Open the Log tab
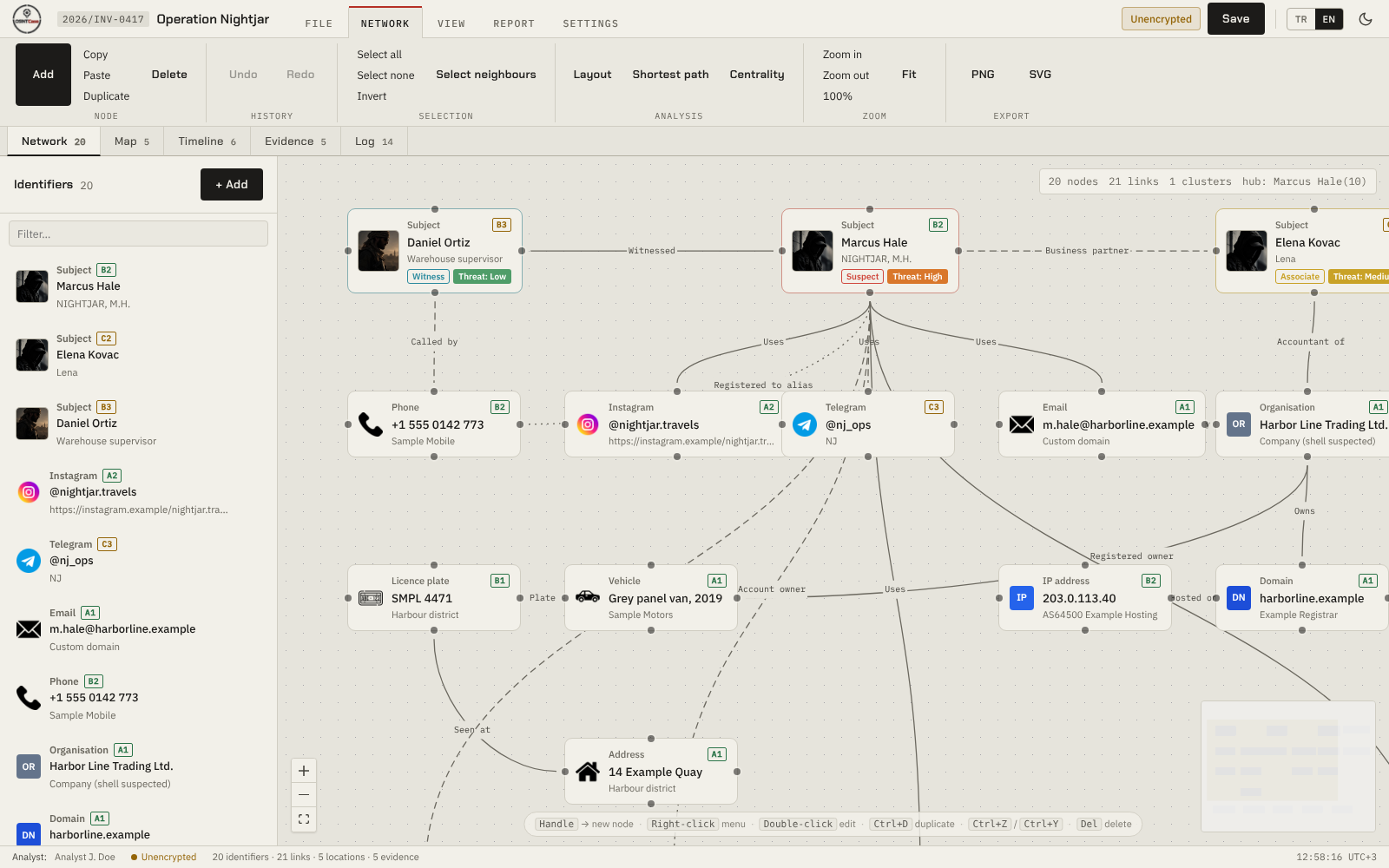Viewport: 1389px width, 868px height. tap(373, 141)
